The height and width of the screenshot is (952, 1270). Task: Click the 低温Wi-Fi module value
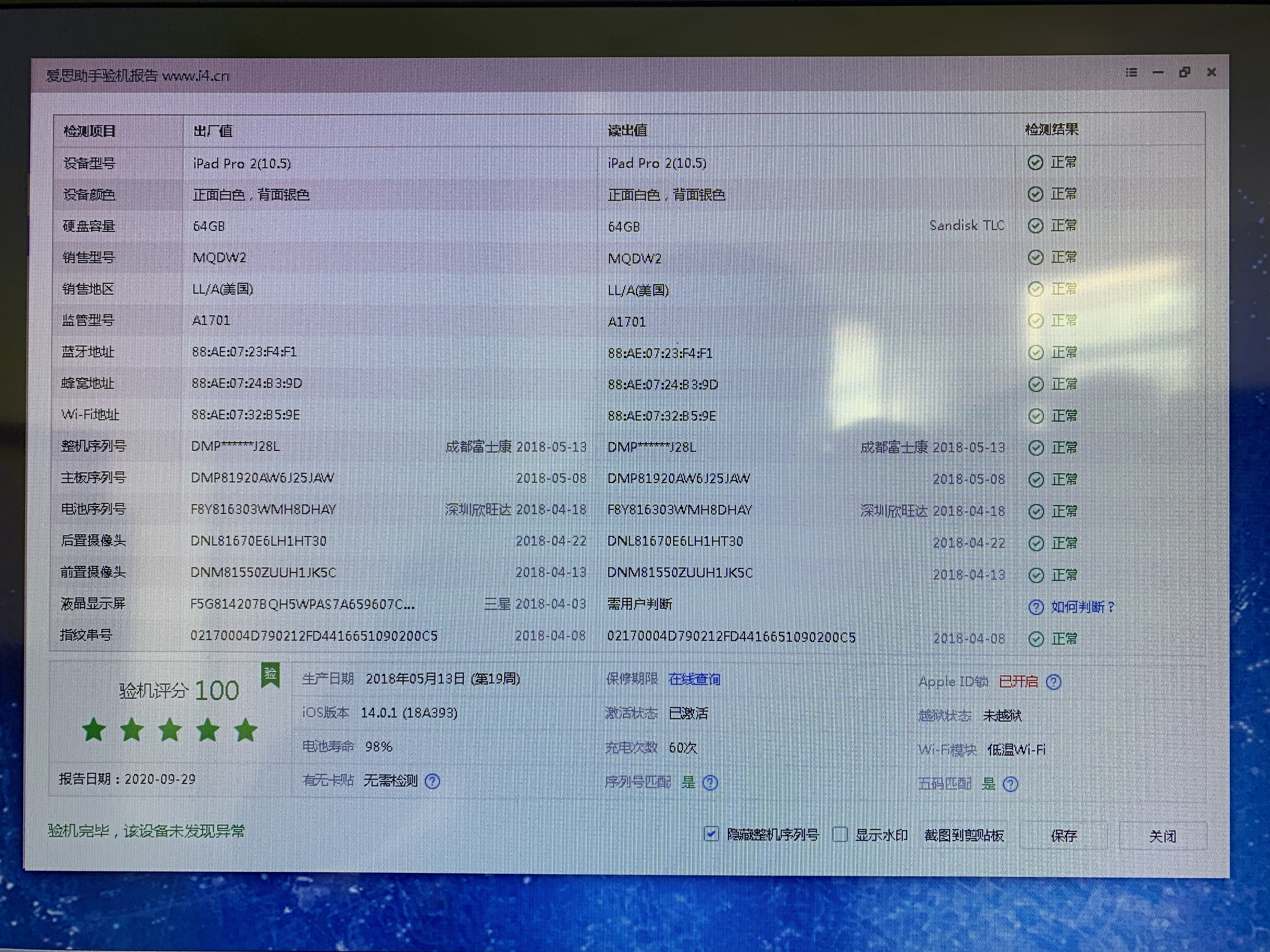coord(1016,750)
